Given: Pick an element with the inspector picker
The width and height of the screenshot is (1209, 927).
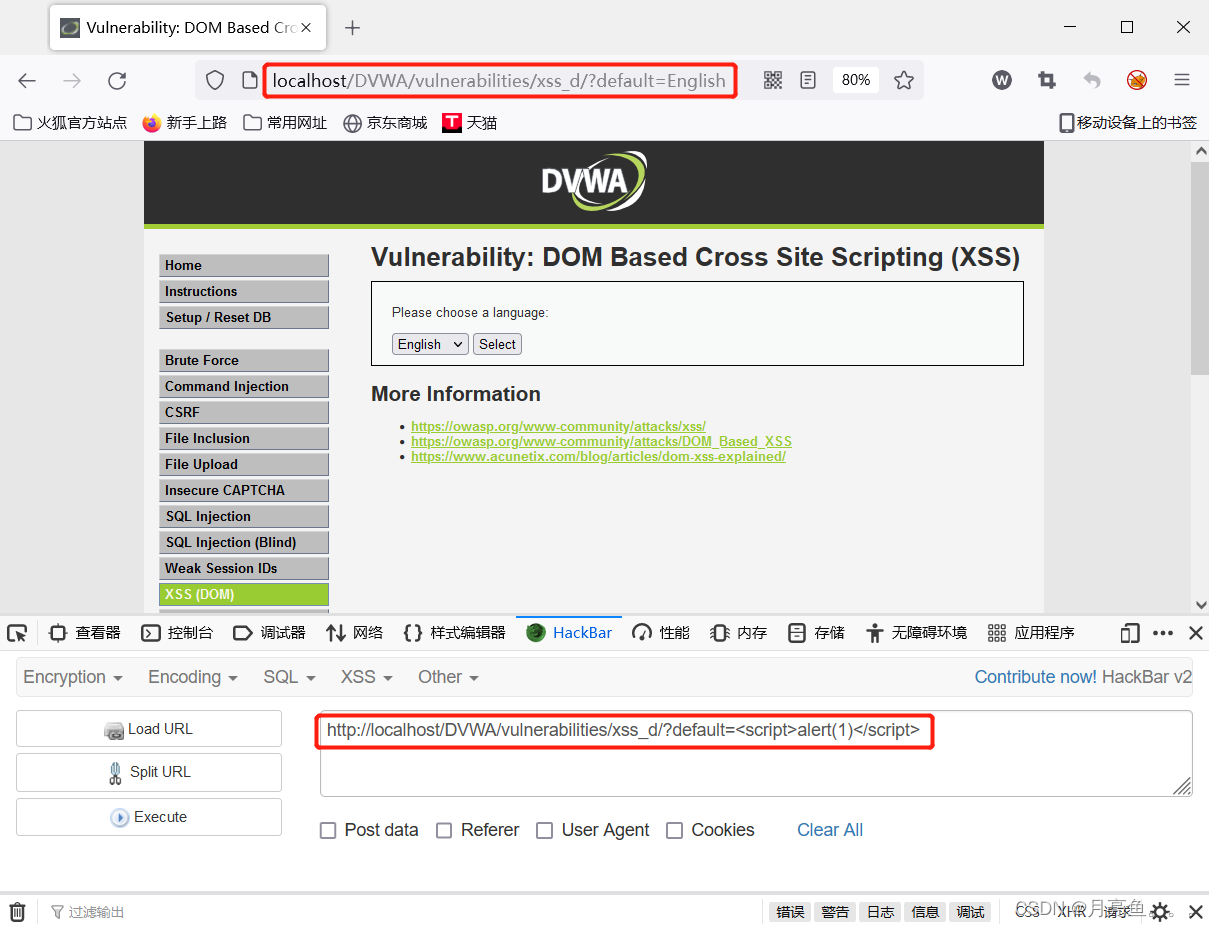Looking at the screenshot, I should tap(17, 633).
